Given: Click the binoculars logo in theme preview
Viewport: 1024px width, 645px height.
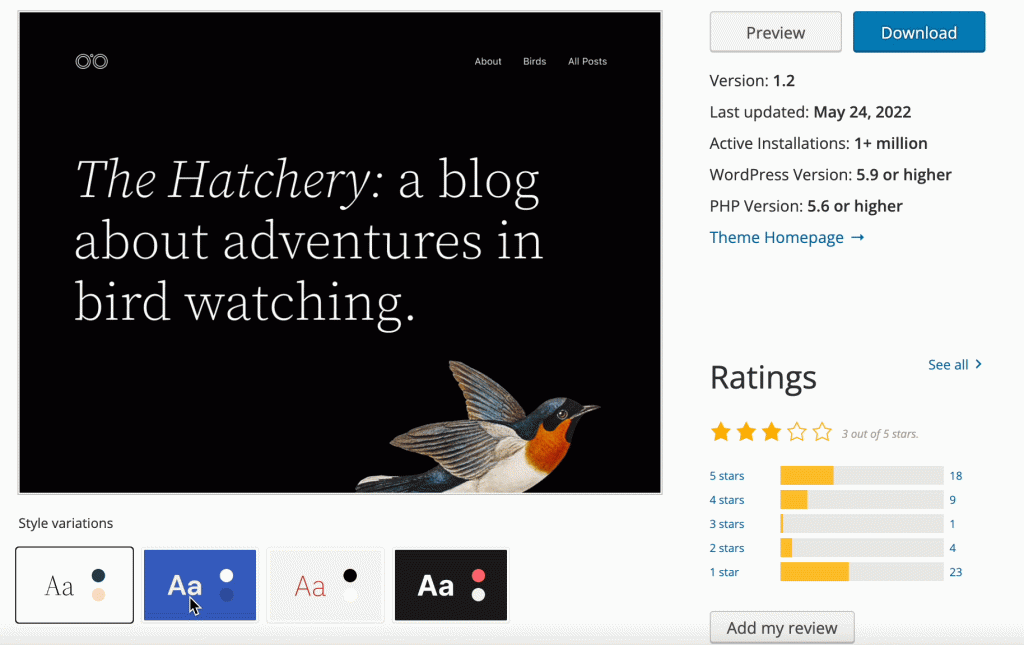Looking at the screenshot, I should 92,62.
